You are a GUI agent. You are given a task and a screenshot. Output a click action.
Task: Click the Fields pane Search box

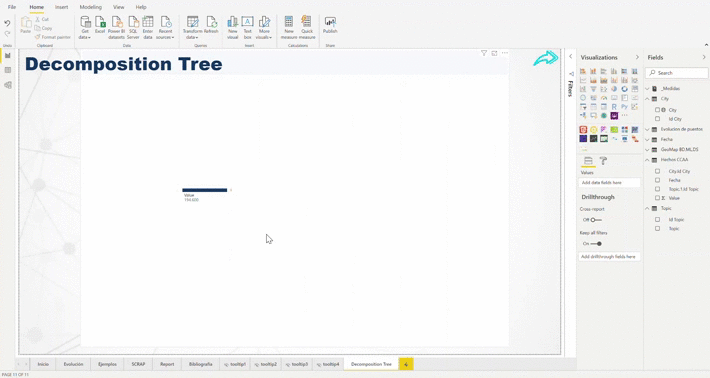click(677, 73)
